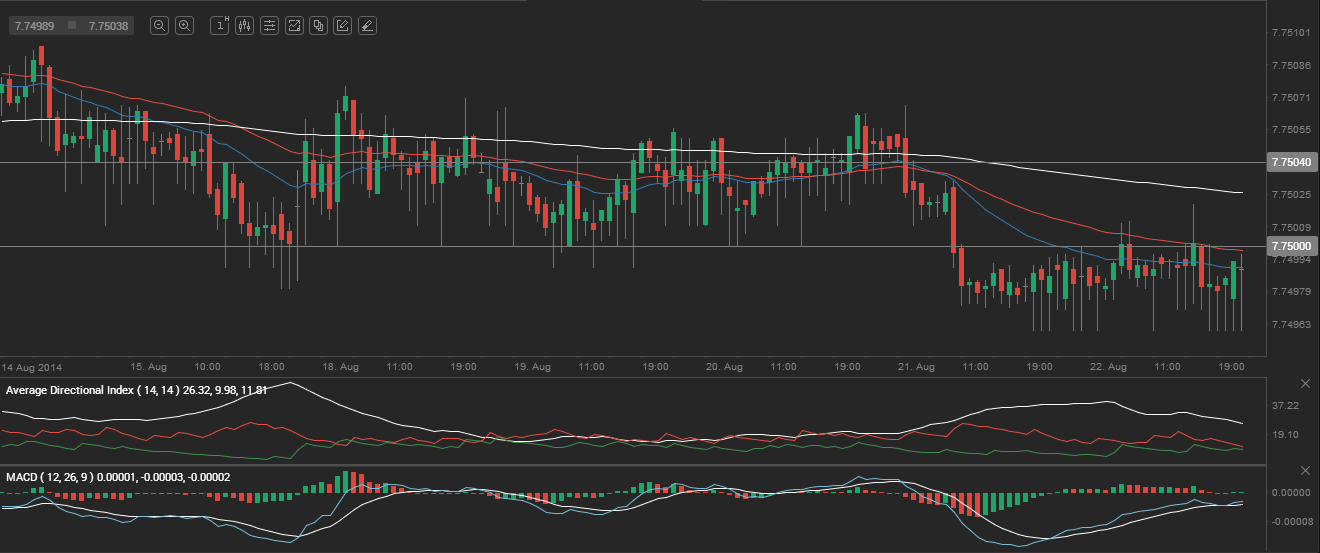The width and height of the screenshot is (1320, 553).
Task: Click the overlapping squares copy icon
Action: (x=318, y=26)
